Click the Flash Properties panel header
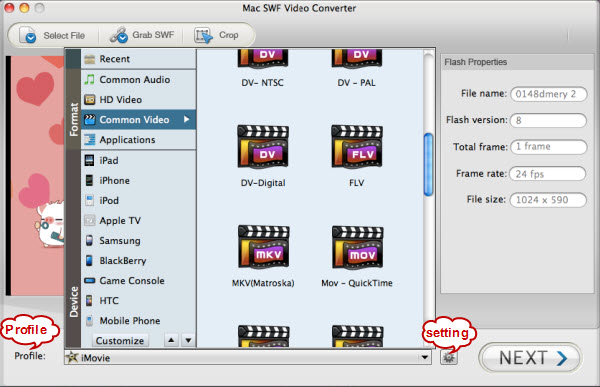600x387 pixels. coord(517,62)
